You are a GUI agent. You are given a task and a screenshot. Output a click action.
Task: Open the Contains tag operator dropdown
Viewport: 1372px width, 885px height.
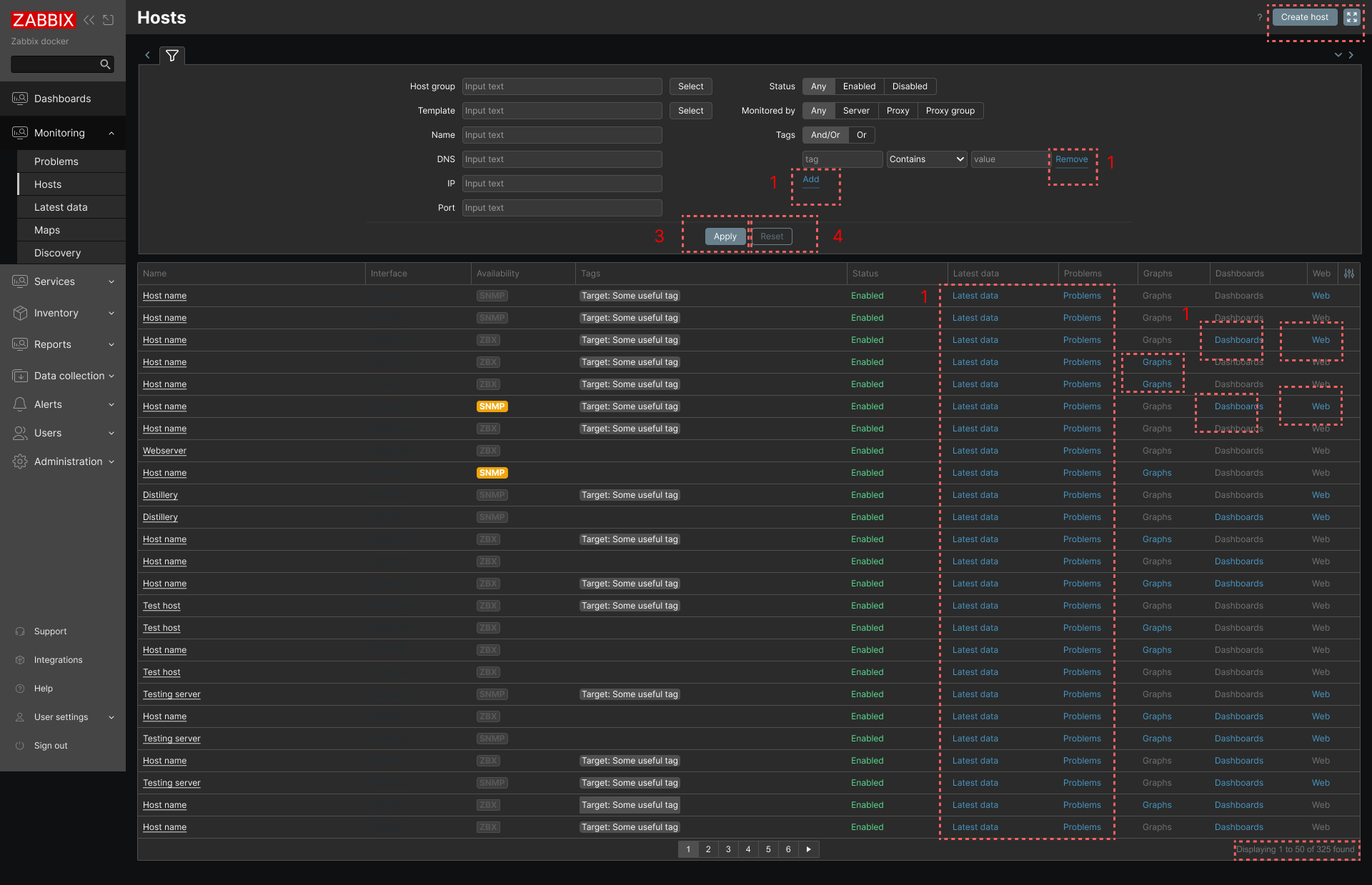coord(927,159)
